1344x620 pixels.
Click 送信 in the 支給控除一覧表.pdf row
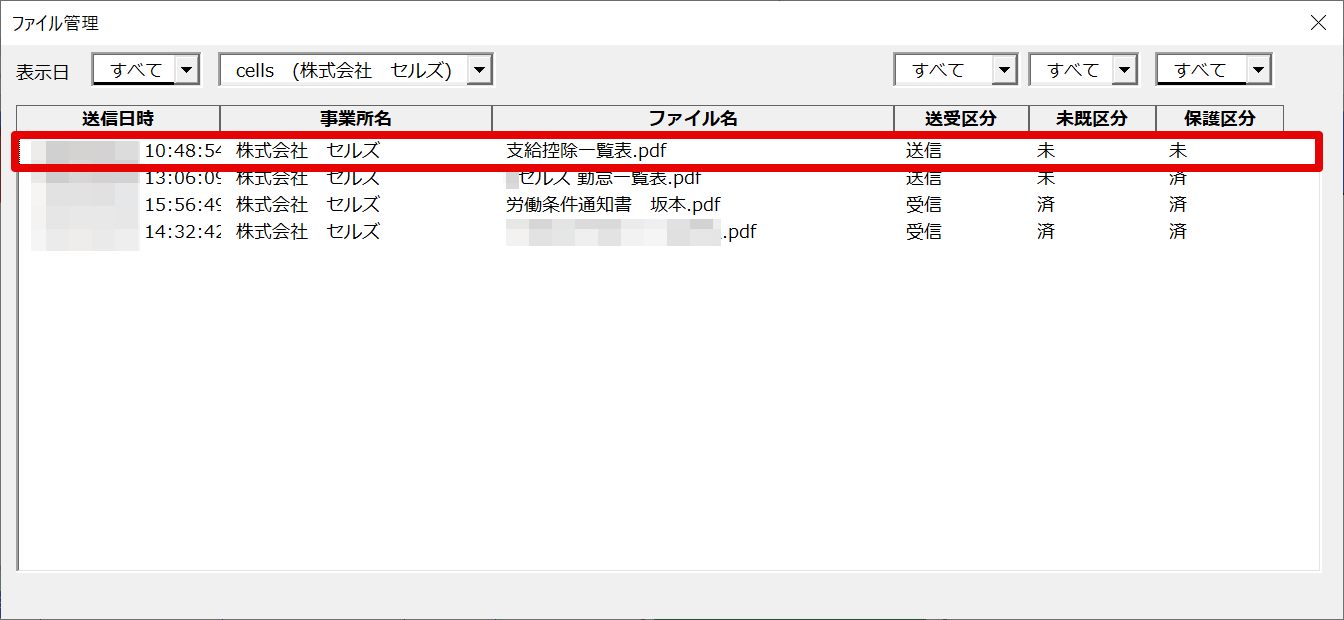click(923, 152)
